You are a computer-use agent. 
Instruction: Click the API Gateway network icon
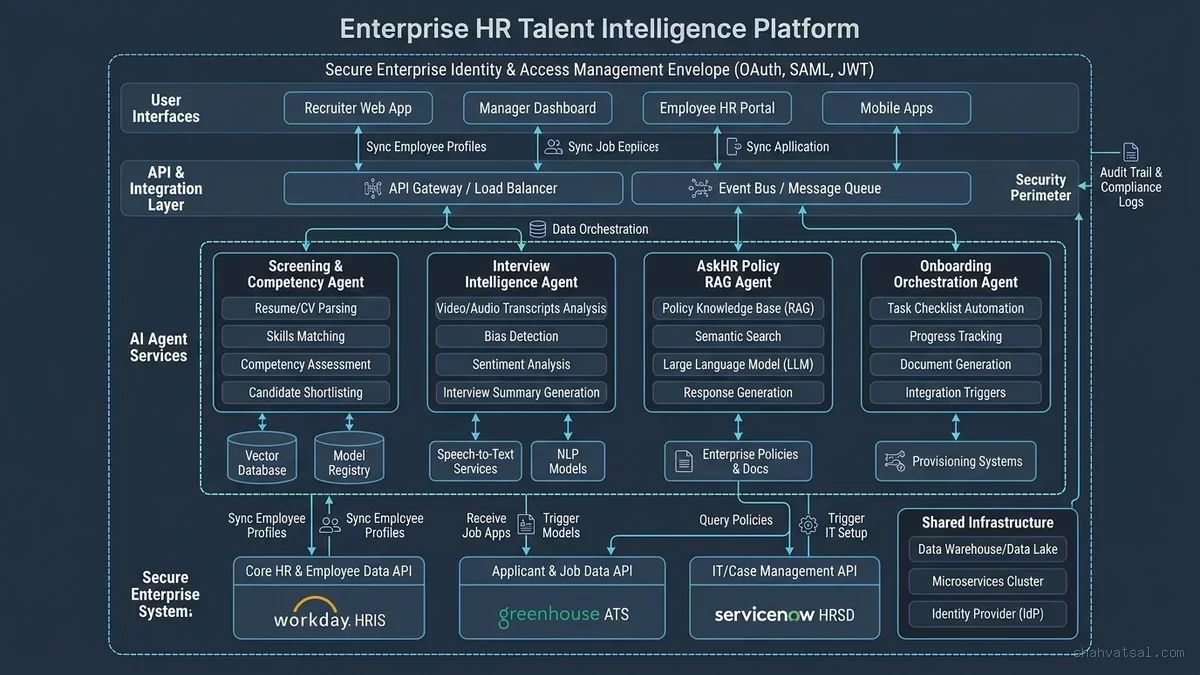coord(373,188)
